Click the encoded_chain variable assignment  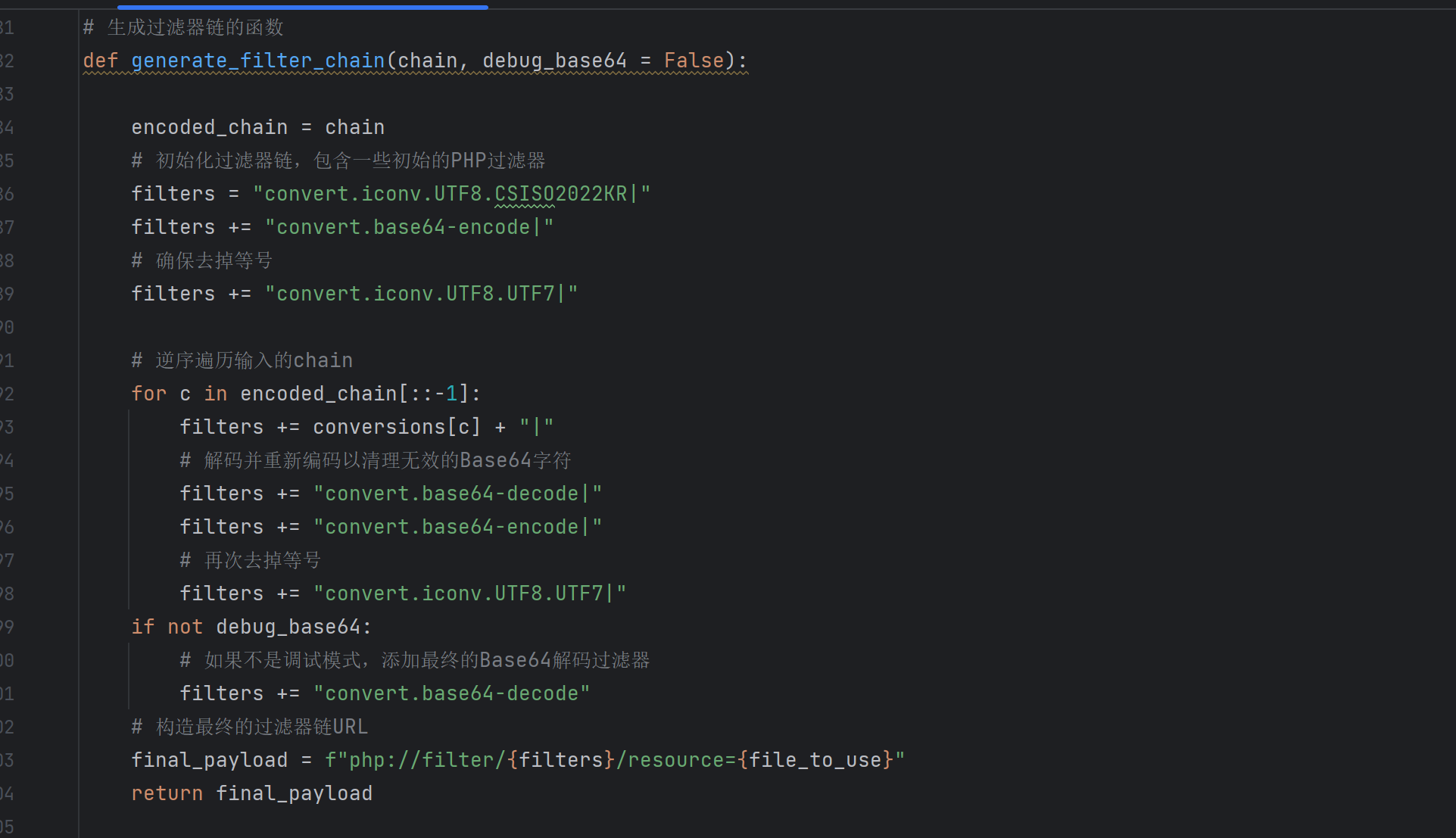[x=209, y=127]
